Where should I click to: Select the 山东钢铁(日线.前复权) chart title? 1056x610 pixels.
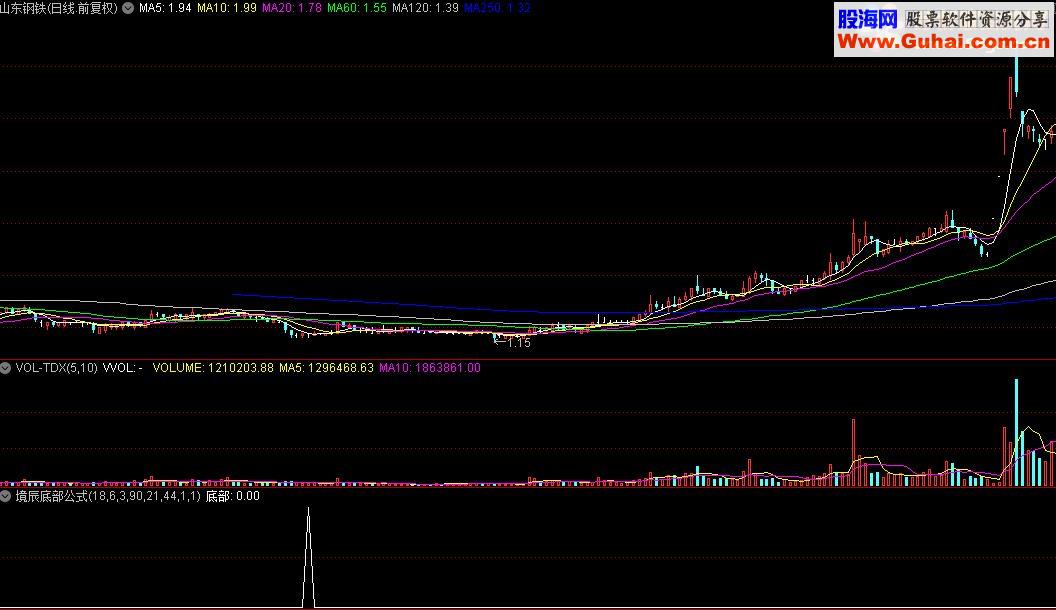59,8
